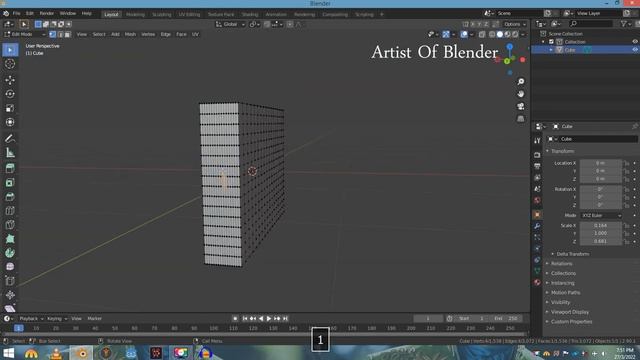Select the Shrink/Fatten tool
This screenshot has width=640, height=360.
[10, 295]
